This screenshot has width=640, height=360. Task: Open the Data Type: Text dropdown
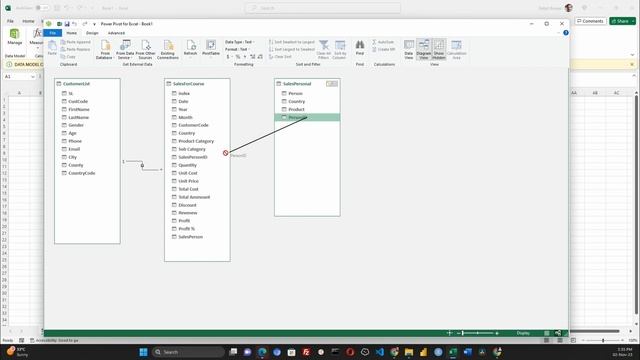[240, 42]
